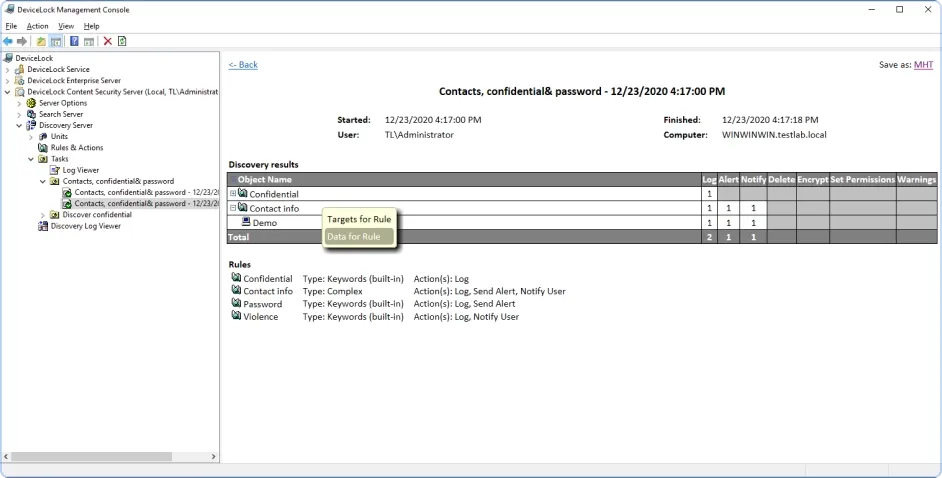Click the Warnings column header

(x=916, y=179)
